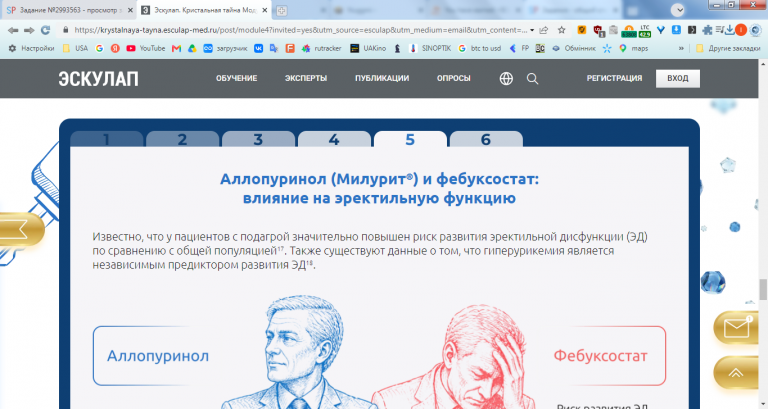This screenshot has width=768, height=409.
Task: Open the ОПРОСЫ menu item
Action: [x=454, y=78]
